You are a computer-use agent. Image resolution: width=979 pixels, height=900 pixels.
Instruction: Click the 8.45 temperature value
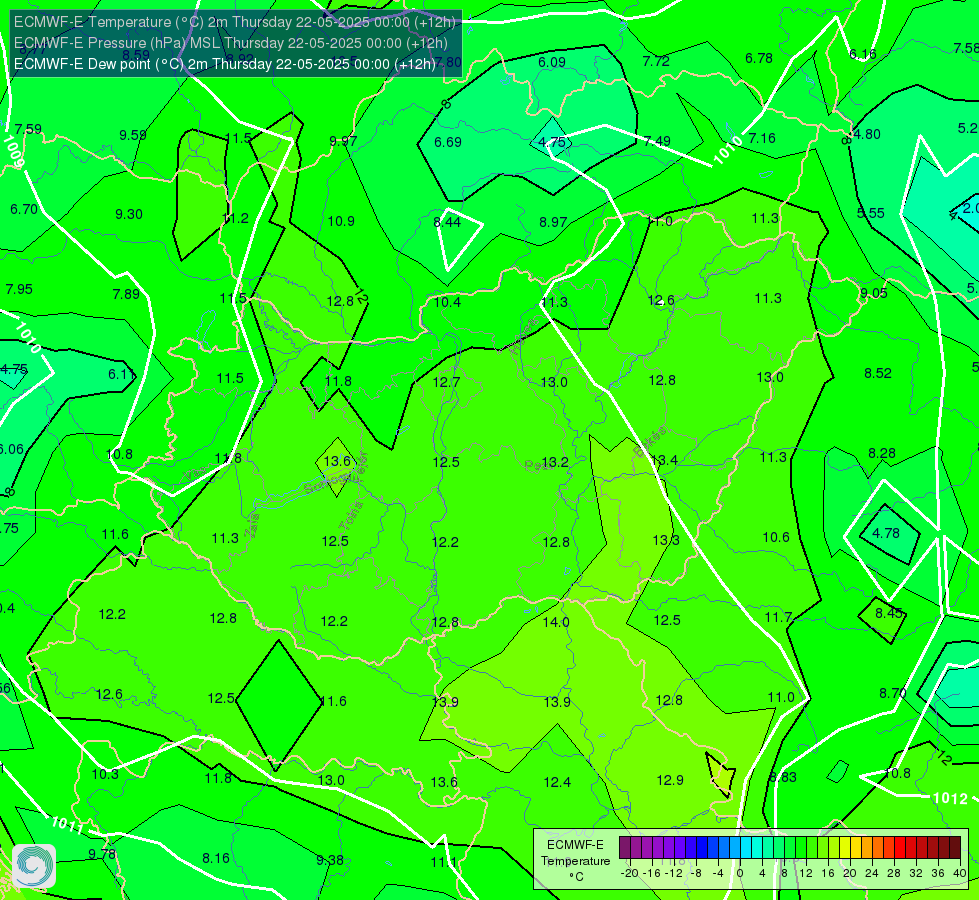[889, 613]
